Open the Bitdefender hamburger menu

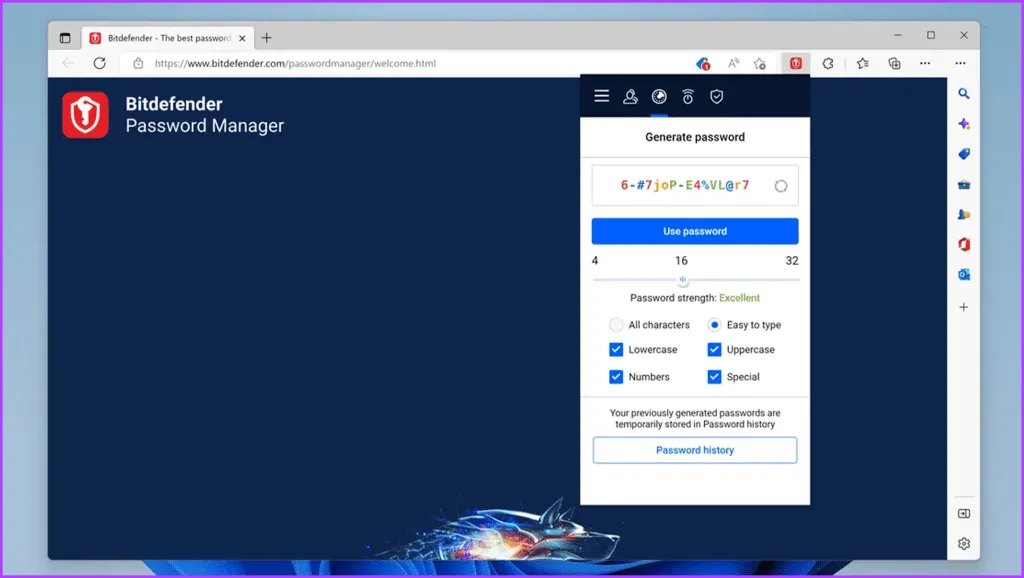[x=601, y=96]
